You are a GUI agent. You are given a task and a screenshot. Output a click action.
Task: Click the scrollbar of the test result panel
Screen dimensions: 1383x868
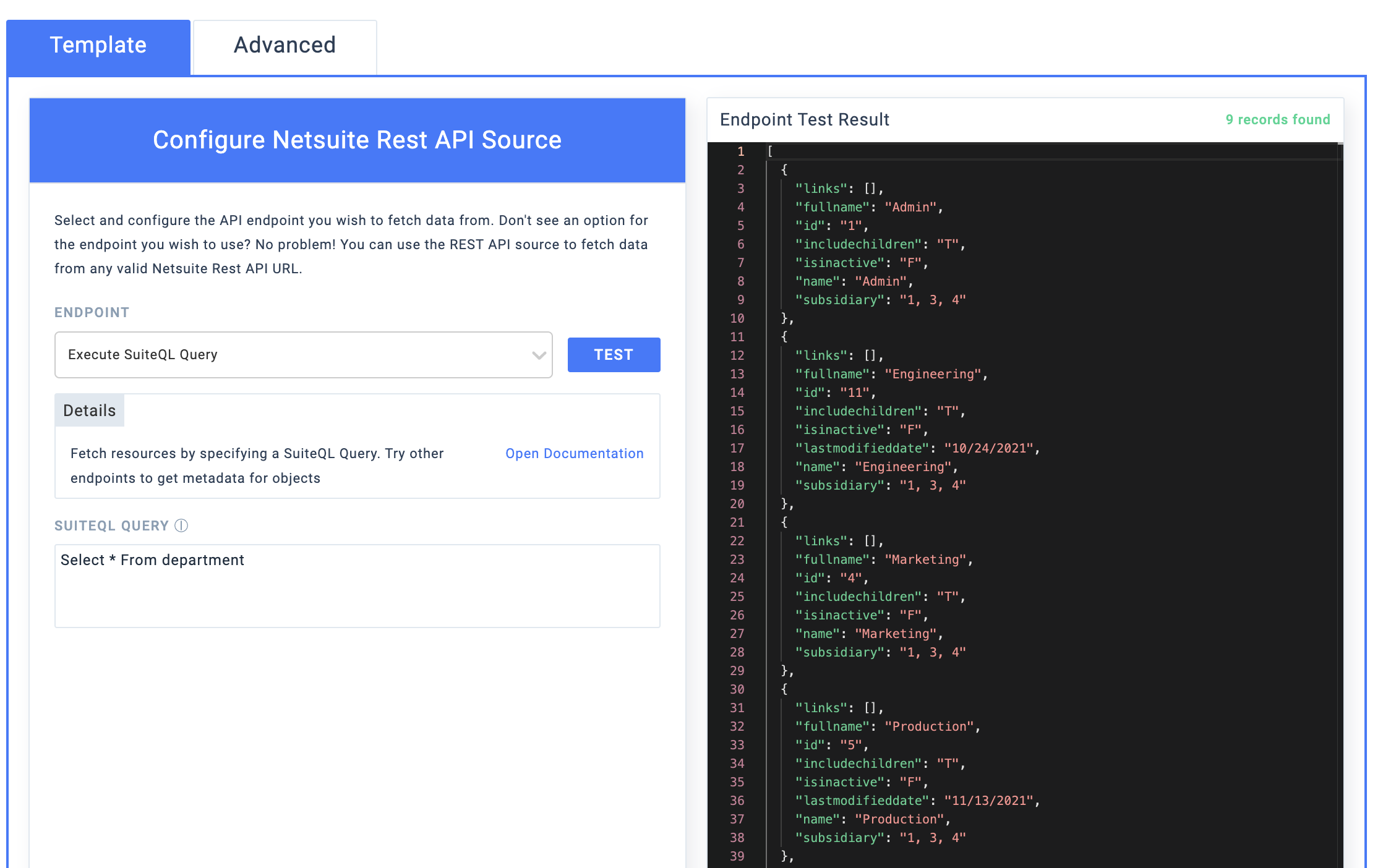click(x=1340, y=505)
